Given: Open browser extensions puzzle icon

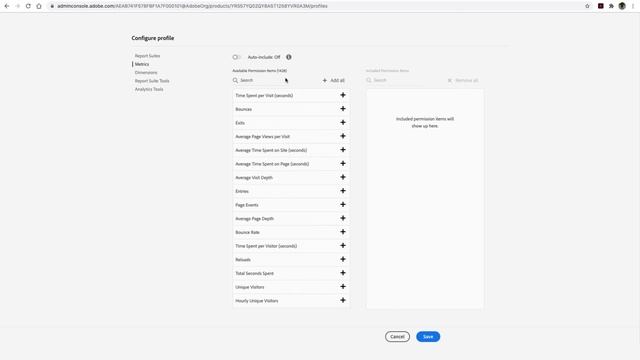Looking at the screenshot, I should point(611,6).
